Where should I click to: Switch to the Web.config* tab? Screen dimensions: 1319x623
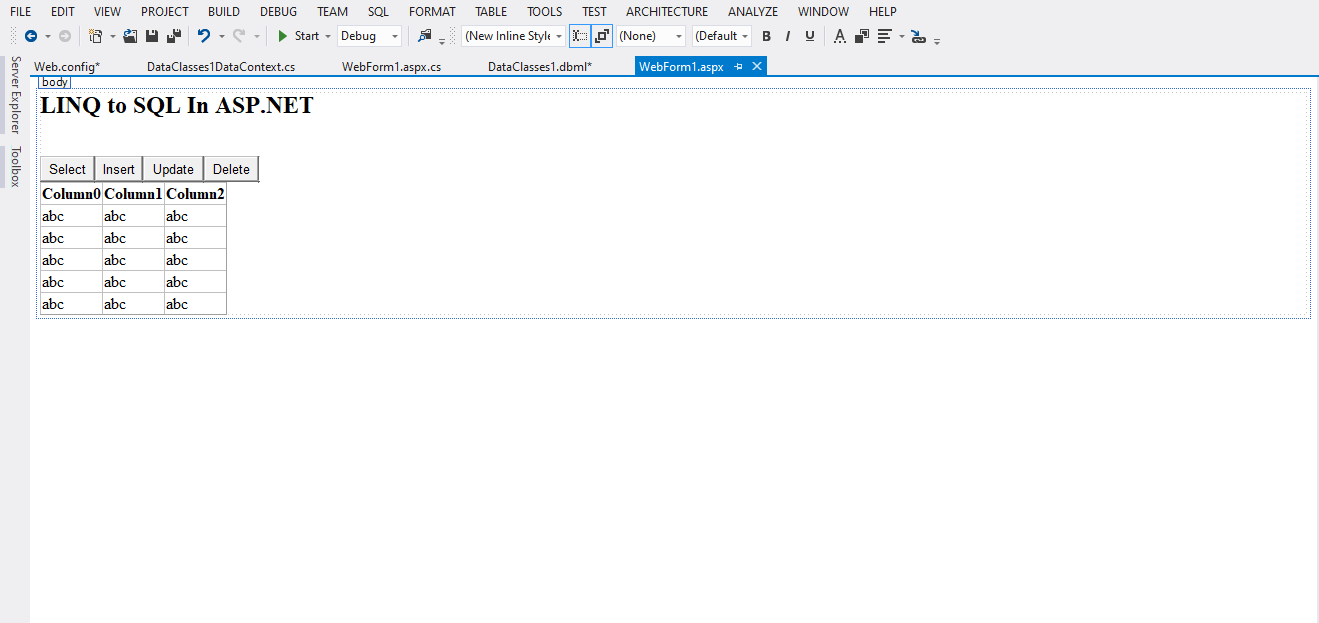coord(67,67)
